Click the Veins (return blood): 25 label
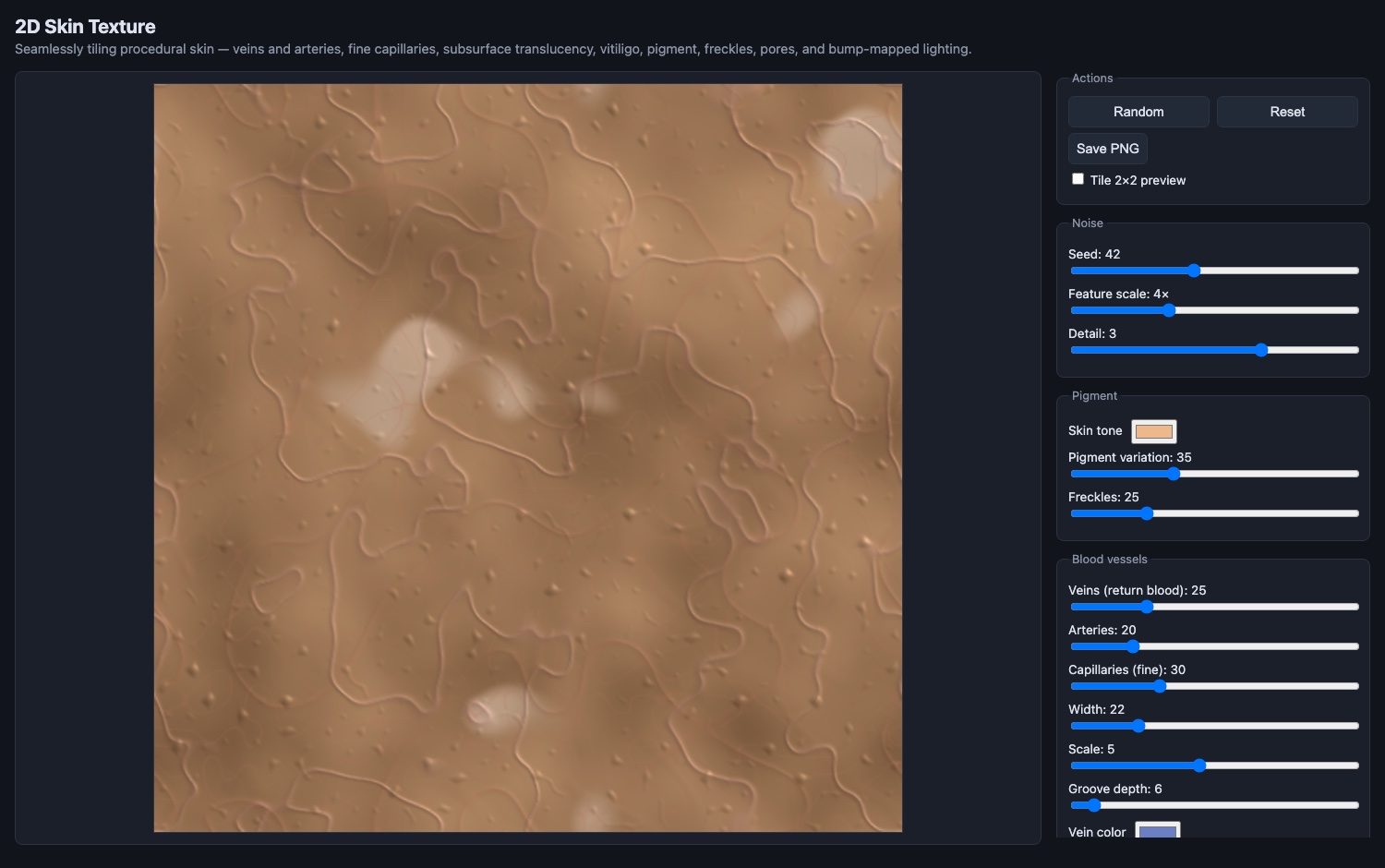This screenshot has height=868, width=1385. click(x=1138, y=590)
